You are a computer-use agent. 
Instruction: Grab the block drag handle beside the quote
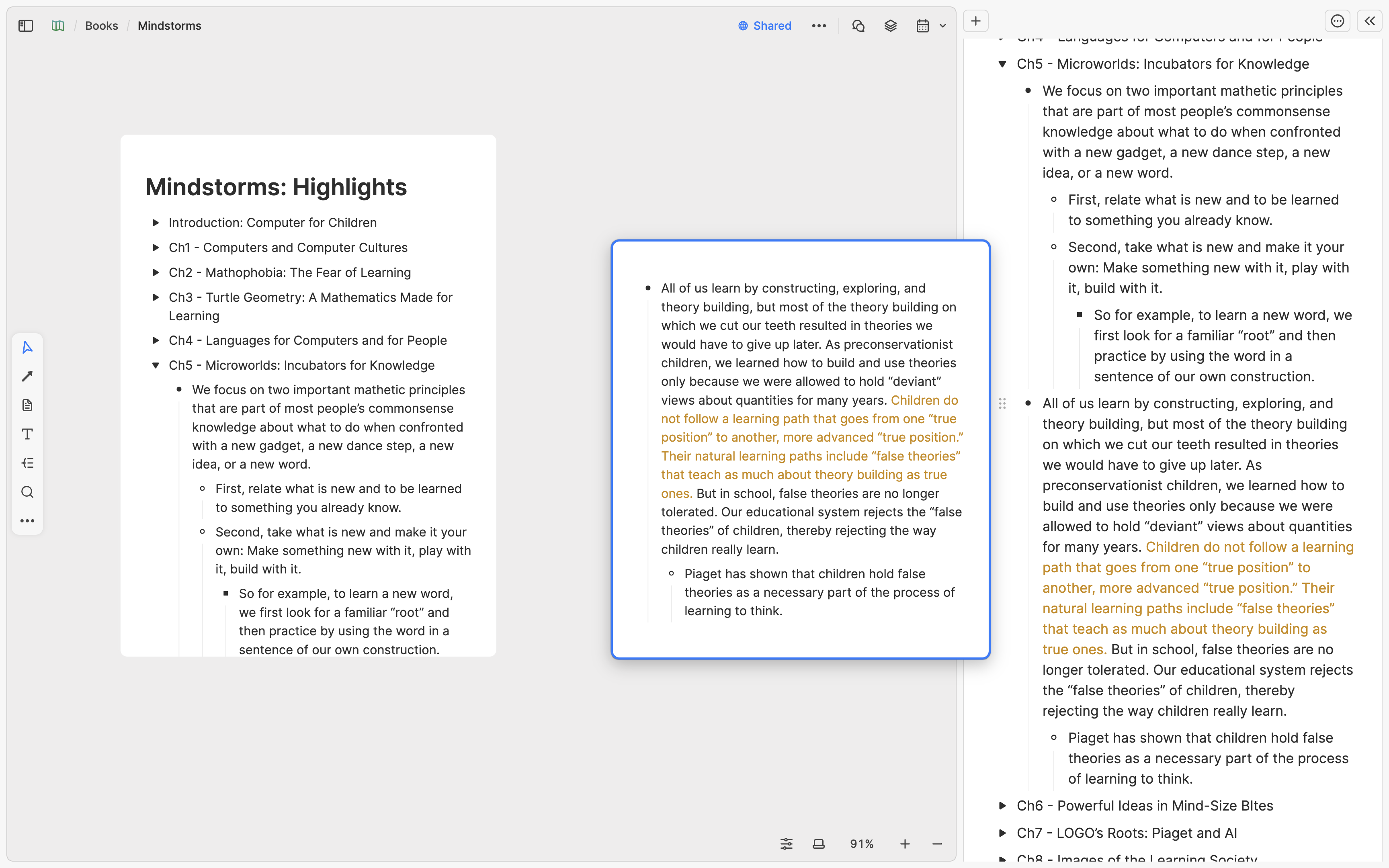[x=1003, y=403]
